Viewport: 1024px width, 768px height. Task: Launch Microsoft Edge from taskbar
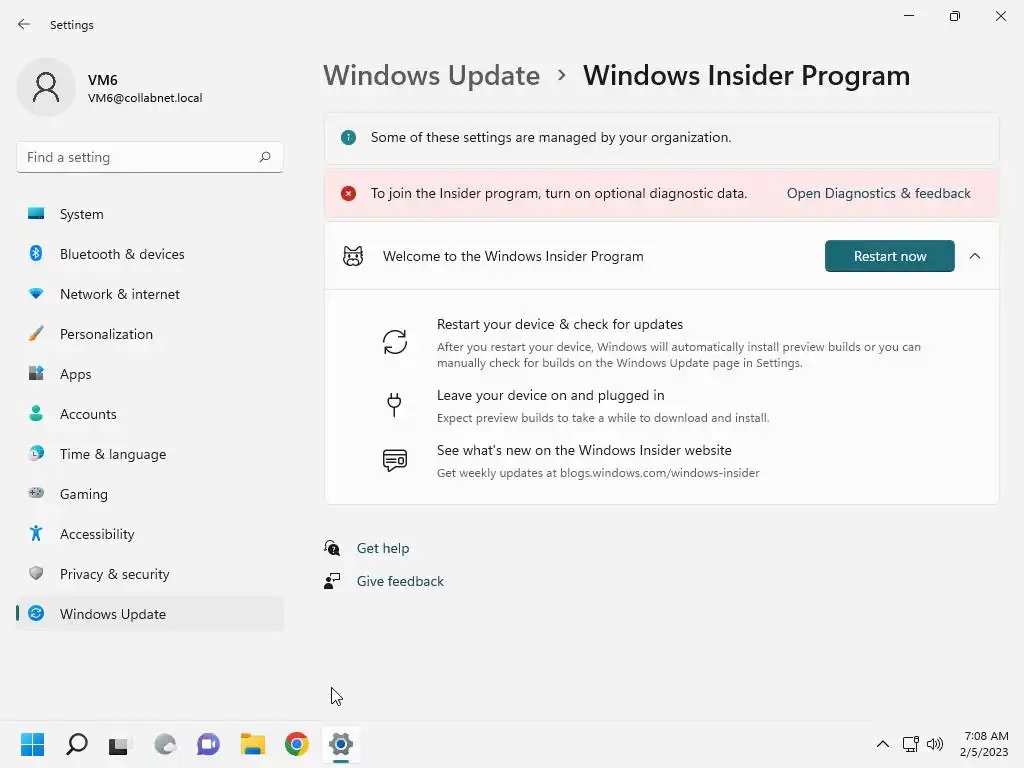point(165,744)
